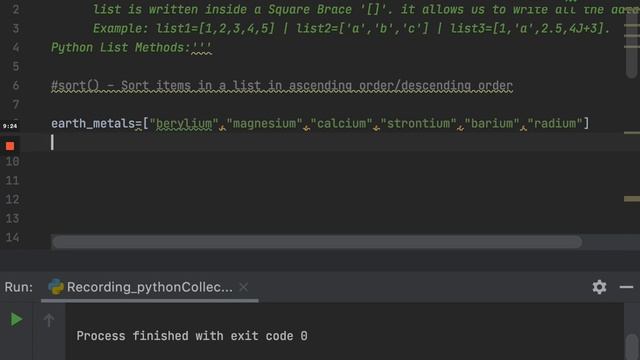Open Run panel settings gear
The width and height of the screenshot is (640, 360).
point(599,287)
